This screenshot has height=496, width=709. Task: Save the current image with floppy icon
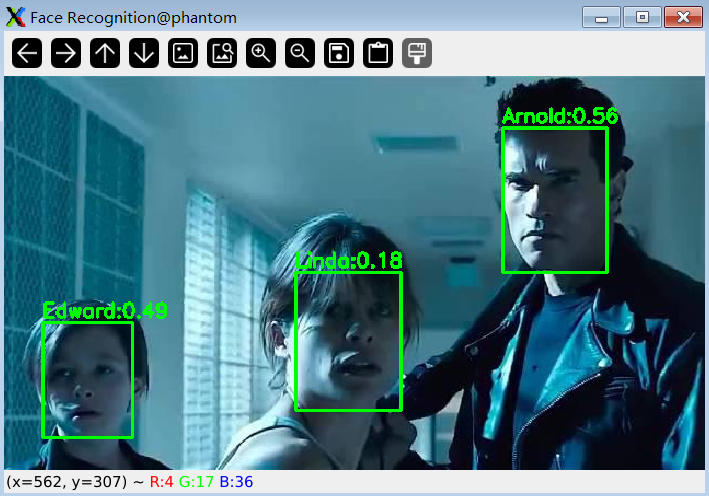[x=339, y=53]
